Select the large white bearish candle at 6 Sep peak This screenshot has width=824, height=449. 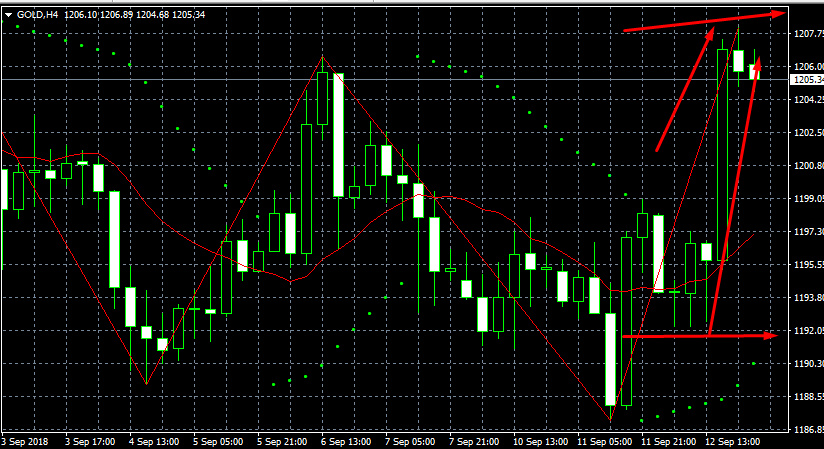(338, 135)
